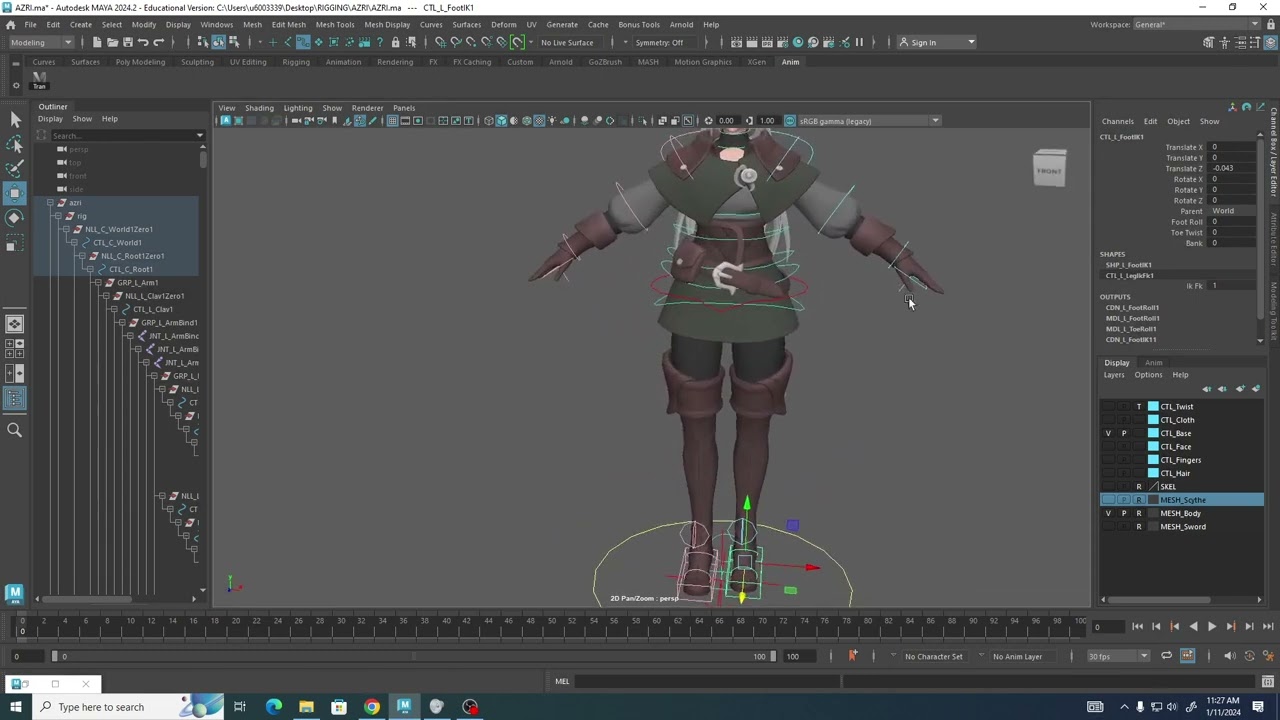The image size is (1280, 720).
Task: Toggle visibility V box of CTL_Base layer
Action: click(1108, 433)
